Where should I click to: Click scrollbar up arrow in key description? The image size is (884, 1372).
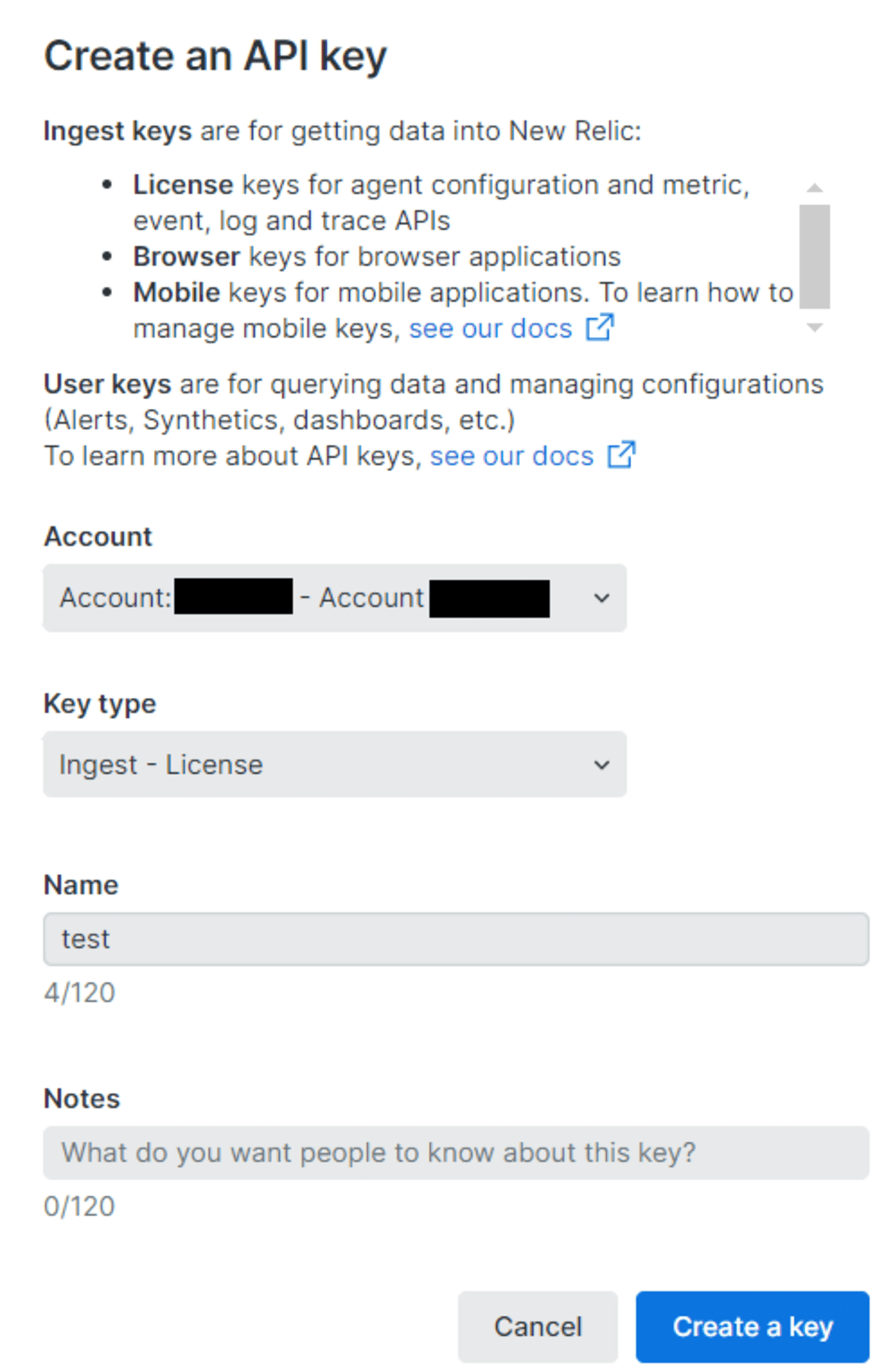(x=815, y=188)
